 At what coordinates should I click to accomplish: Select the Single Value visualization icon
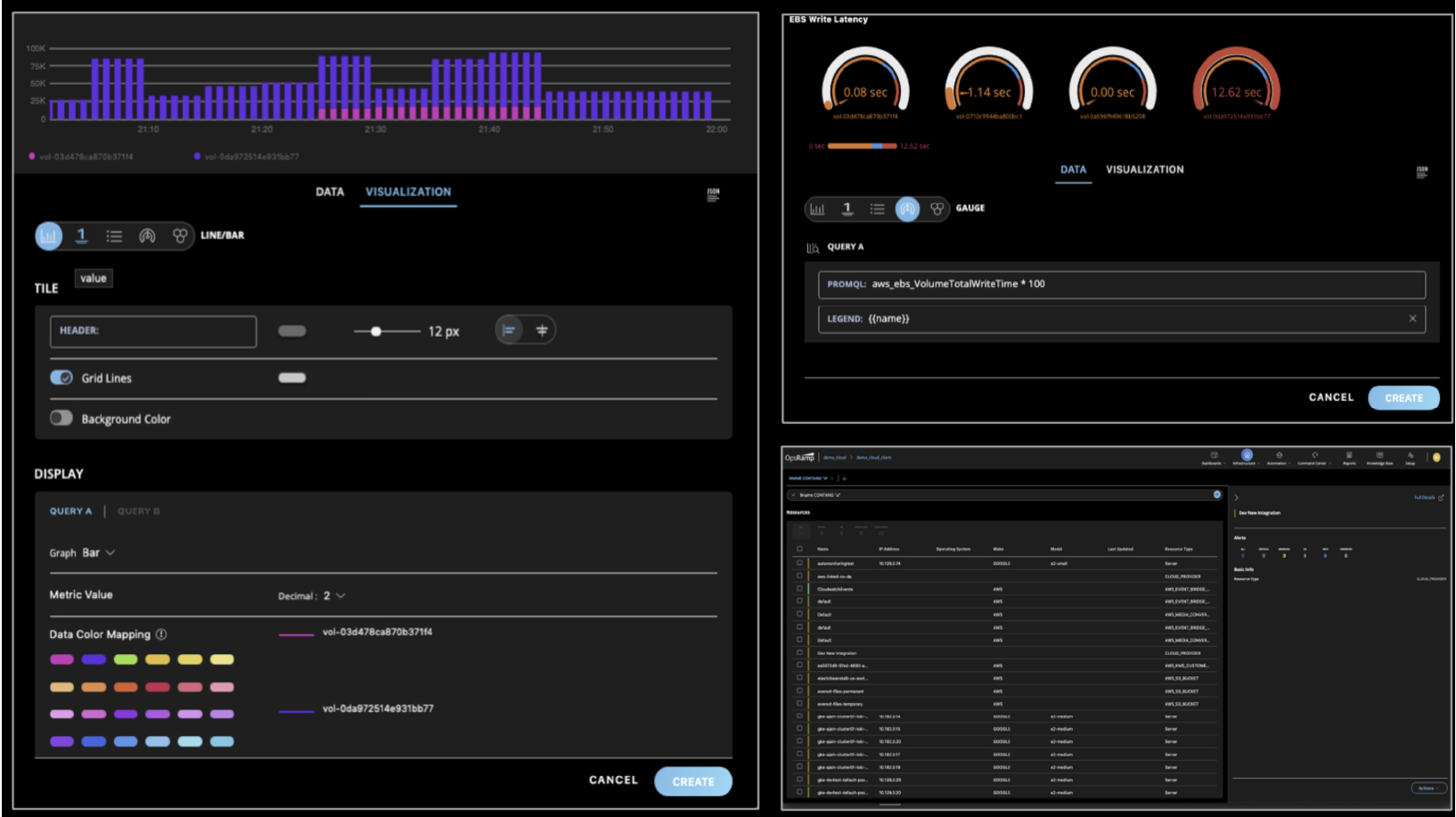click(81, 235)
